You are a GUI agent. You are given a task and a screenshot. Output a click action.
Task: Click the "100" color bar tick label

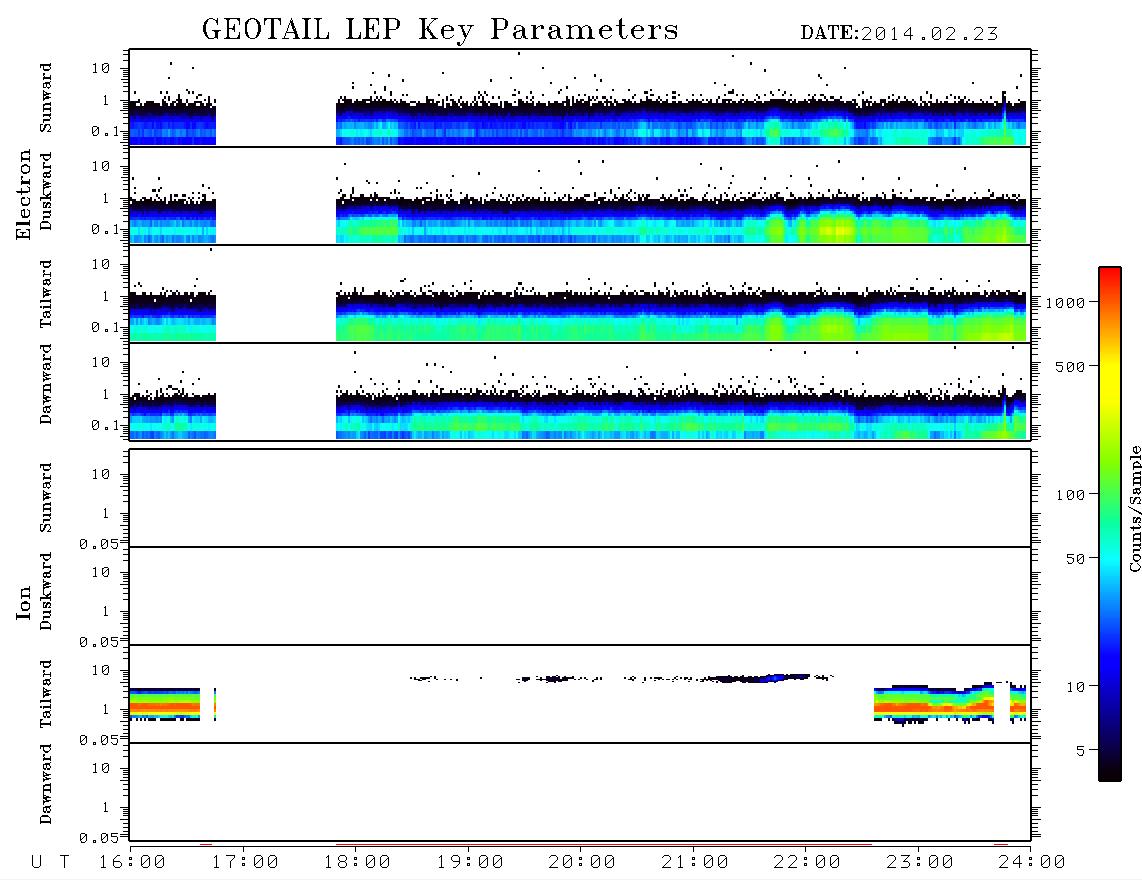click(x=1070, y=495)
